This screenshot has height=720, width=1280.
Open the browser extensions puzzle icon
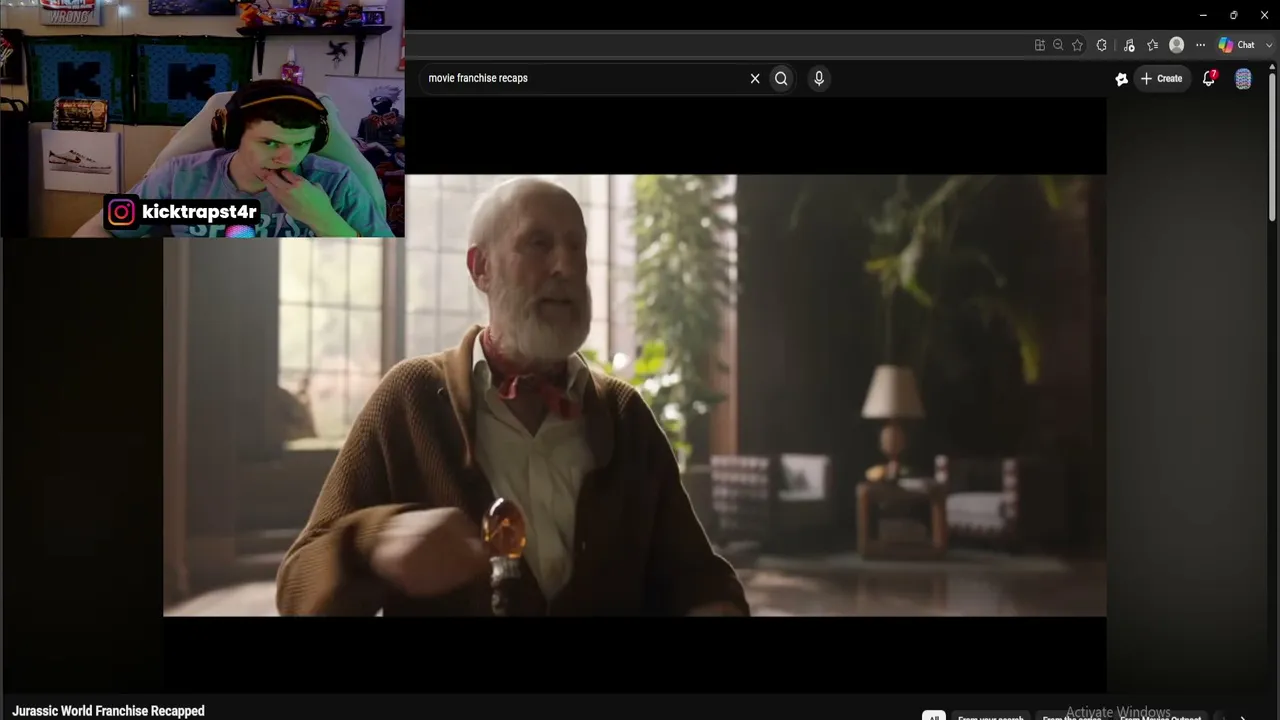[1102, 45]
